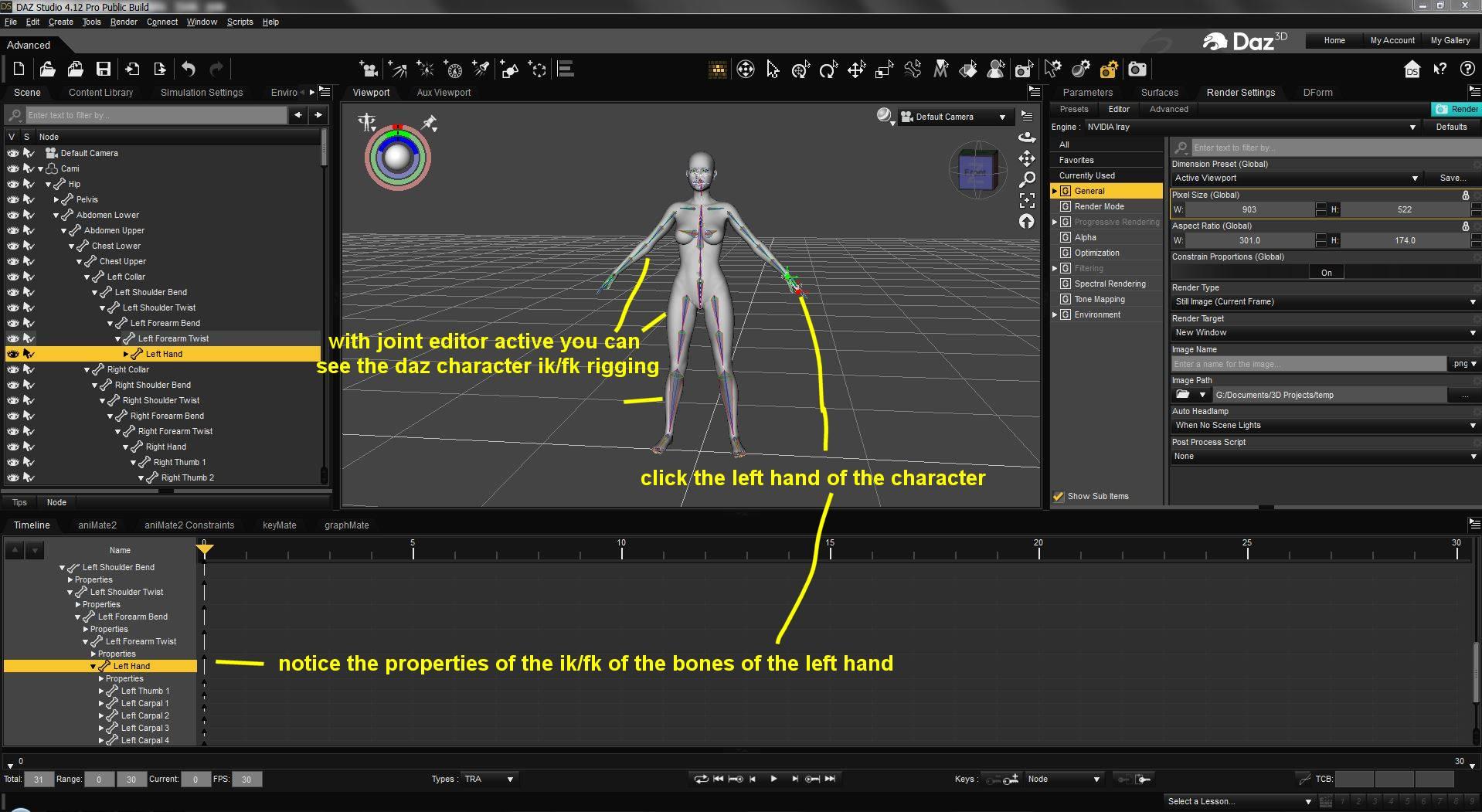This screenshot has width=1482, height=812.
Task: Toggle selectability of Pelvis node
Action: (x=29, y=199)
